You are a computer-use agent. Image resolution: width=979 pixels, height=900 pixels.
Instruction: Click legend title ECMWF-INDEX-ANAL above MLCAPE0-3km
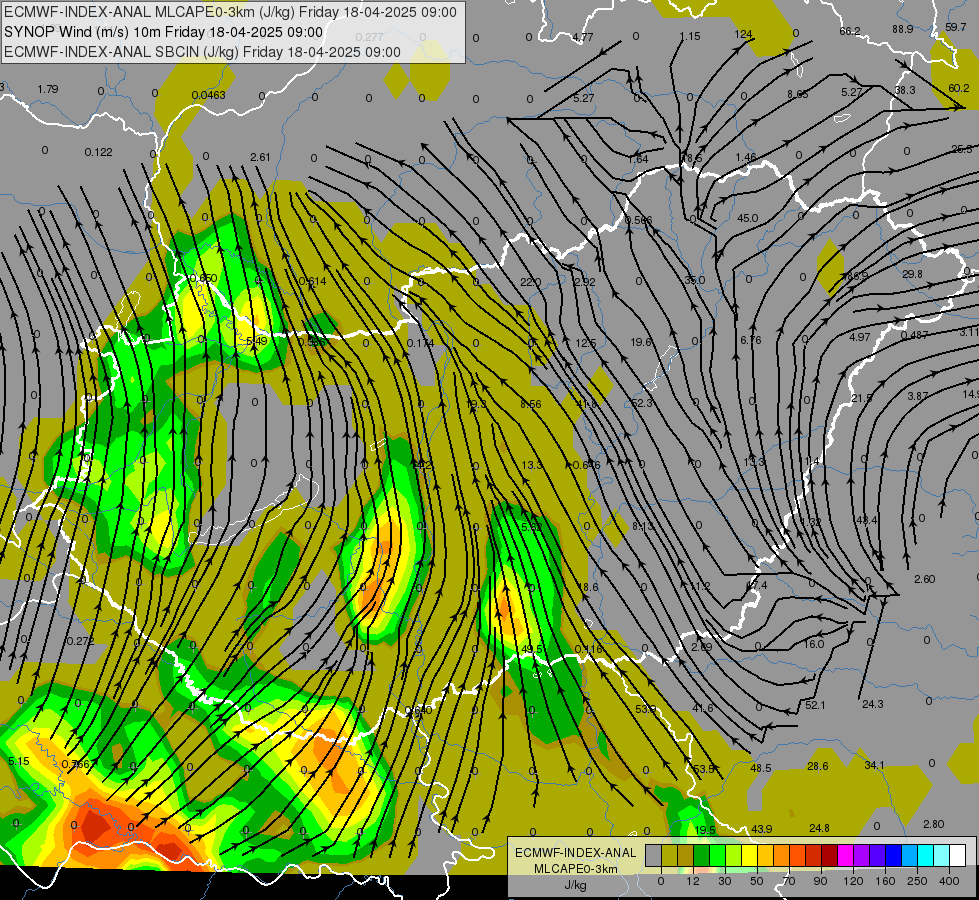pyautogui.click(x=576, y=853)
